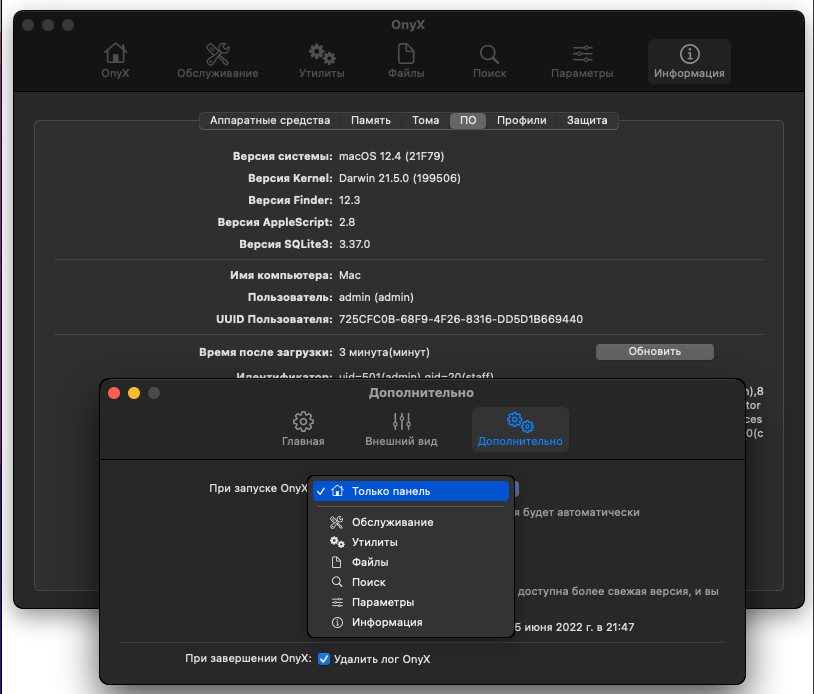Click the SQLite3 version 3.37.0 value
Screen dimensions: 814x694
click(355, 244)
